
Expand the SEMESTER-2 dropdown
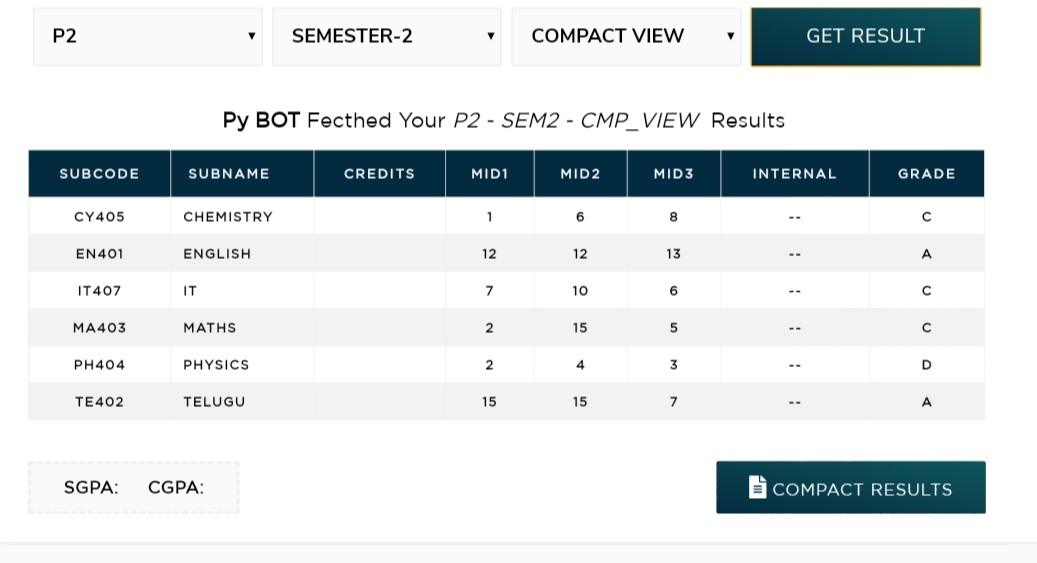pyautogui.click(x=387, y=36)
